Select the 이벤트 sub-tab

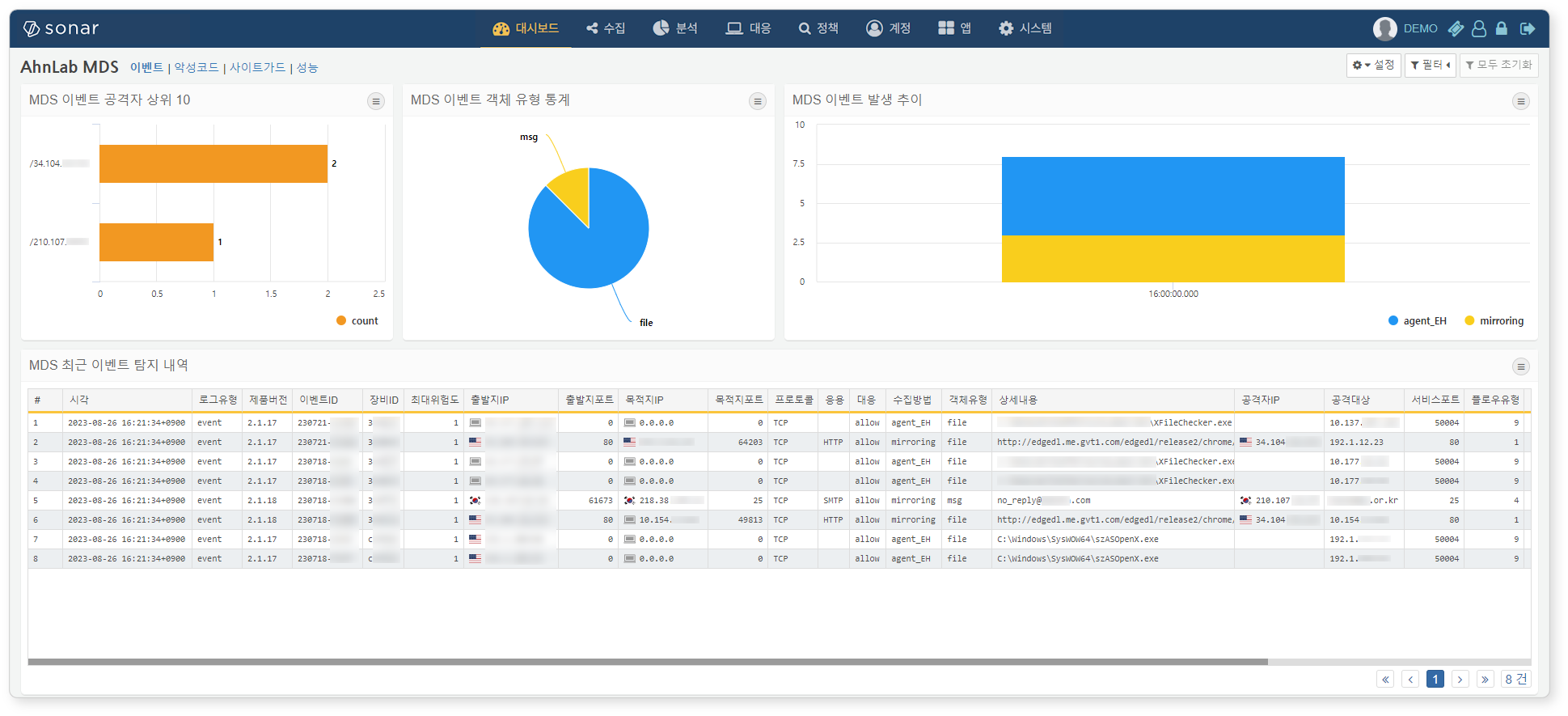(146, 67)
